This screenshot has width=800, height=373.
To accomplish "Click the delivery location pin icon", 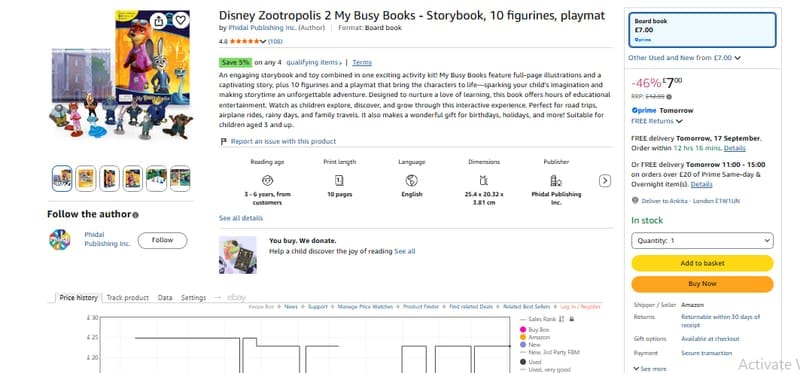I will [x=635, y=201].
